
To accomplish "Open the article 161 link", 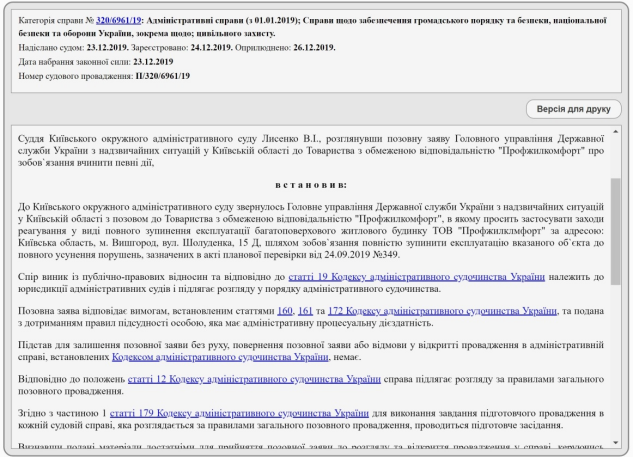I will pyautogui.click(x=305, y=311).
